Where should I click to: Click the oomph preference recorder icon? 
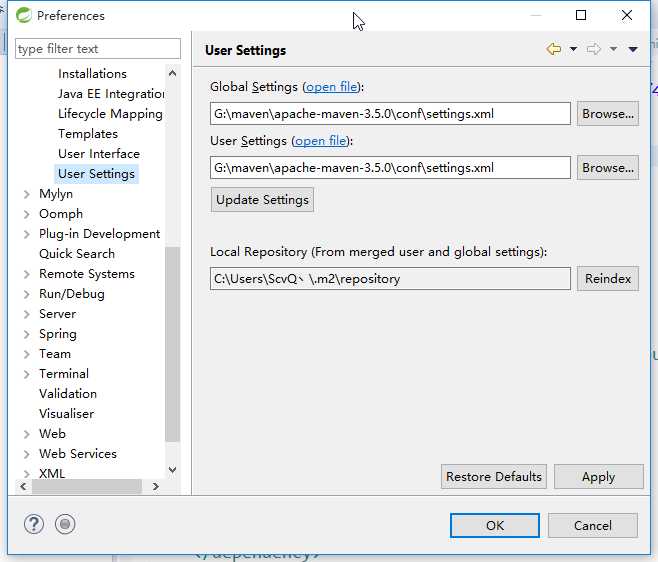[65, 524]
